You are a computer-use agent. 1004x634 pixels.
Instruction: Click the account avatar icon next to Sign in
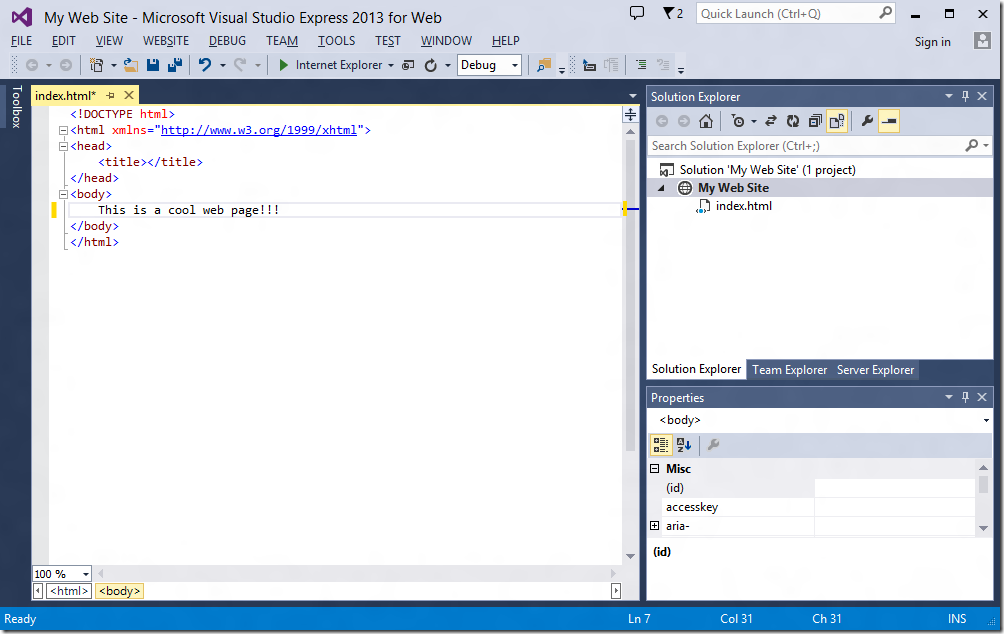pyautogui.click(x=982, y=41)
